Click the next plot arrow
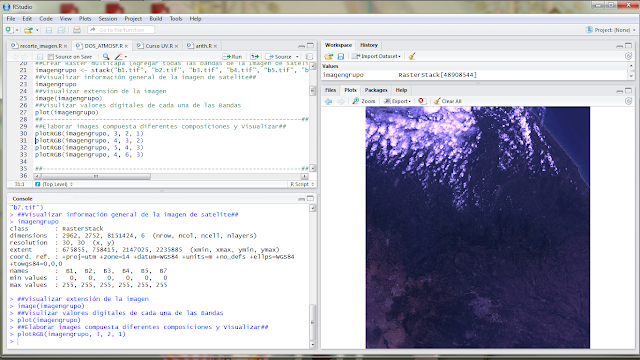 pos(341,101)
